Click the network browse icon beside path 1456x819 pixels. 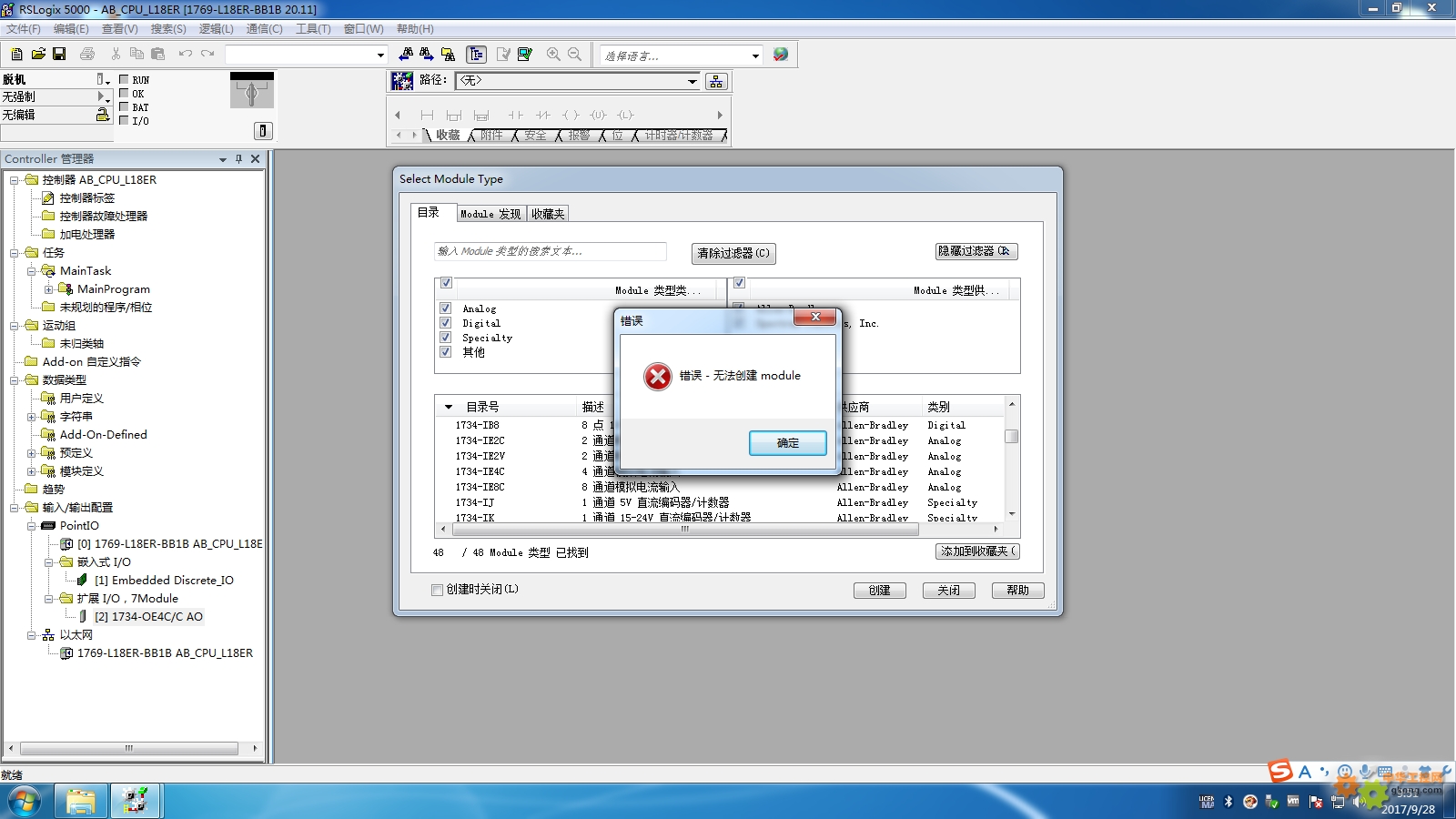(x=716, y=81)
